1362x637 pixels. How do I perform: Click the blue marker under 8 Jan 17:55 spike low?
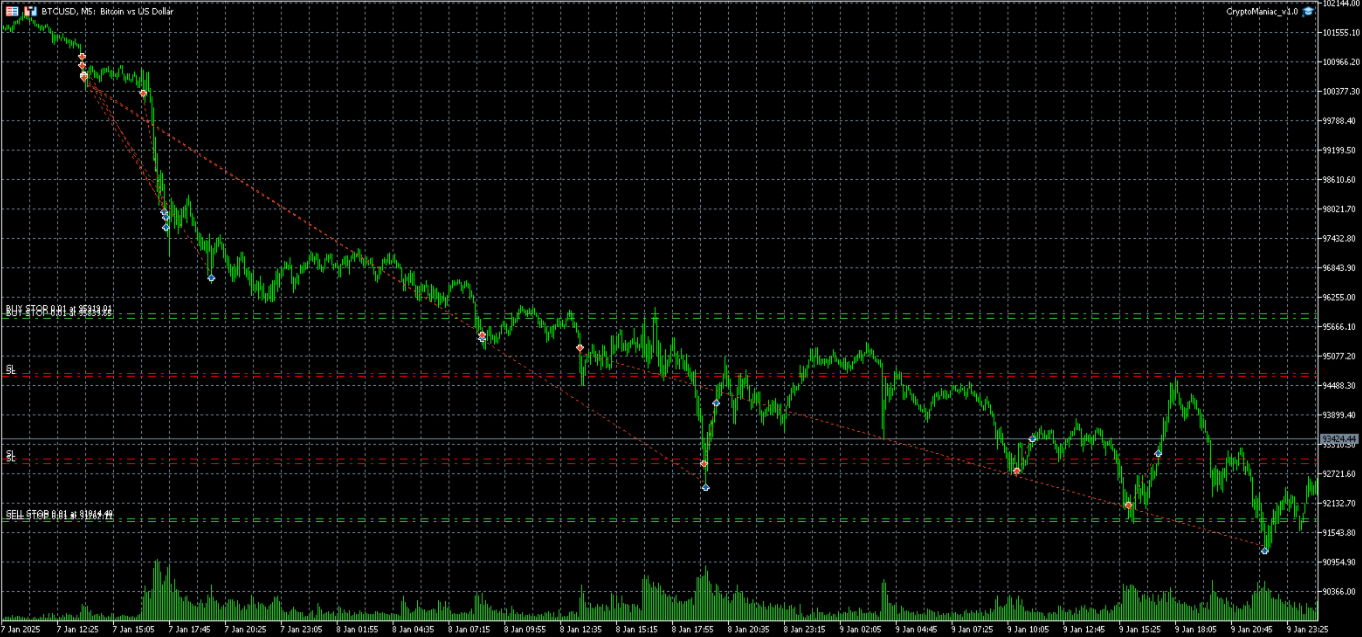(705, 488)
